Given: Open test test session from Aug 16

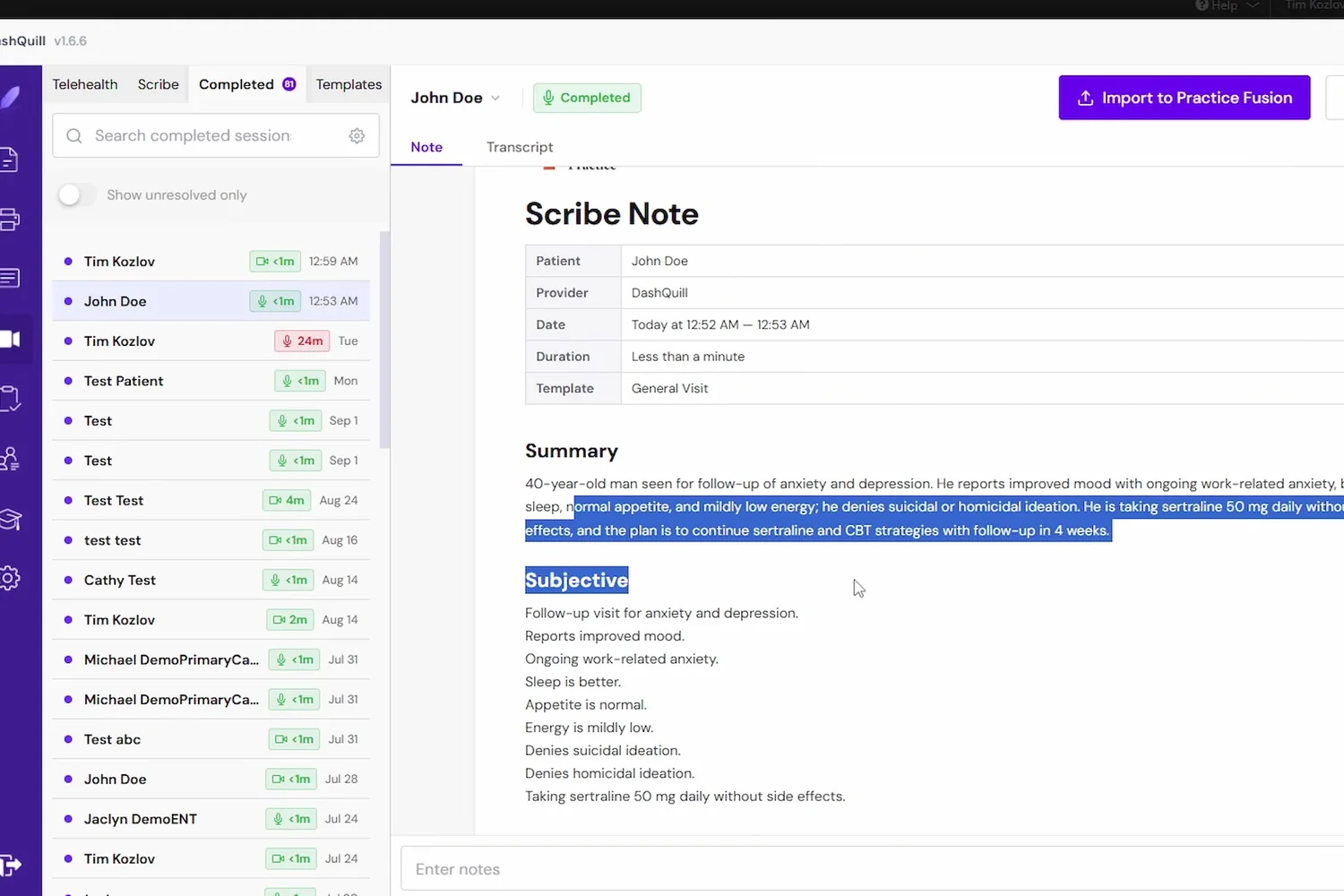Looking at the screenshot, I should click(x=211, y=540).
